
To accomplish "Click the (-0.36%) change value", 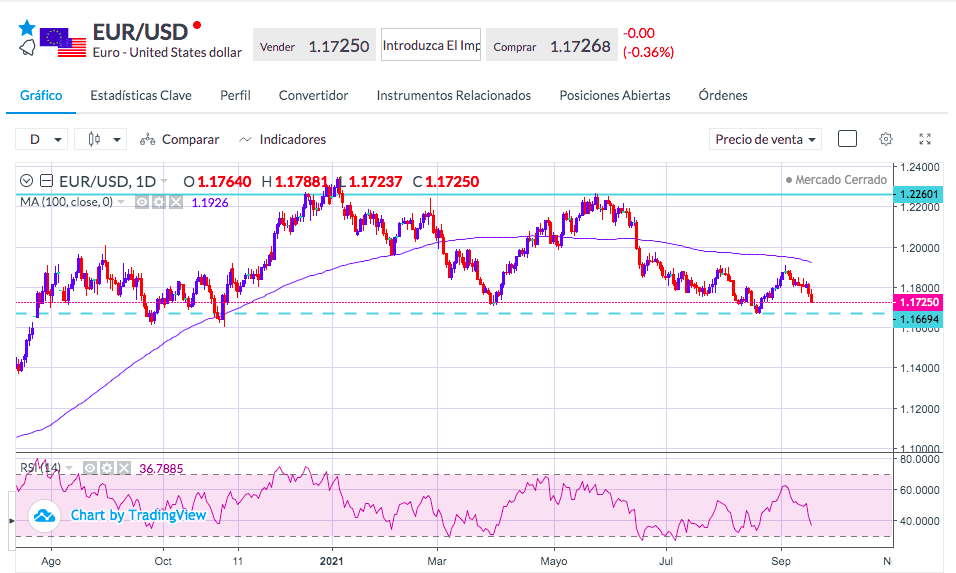I will 649,52.
